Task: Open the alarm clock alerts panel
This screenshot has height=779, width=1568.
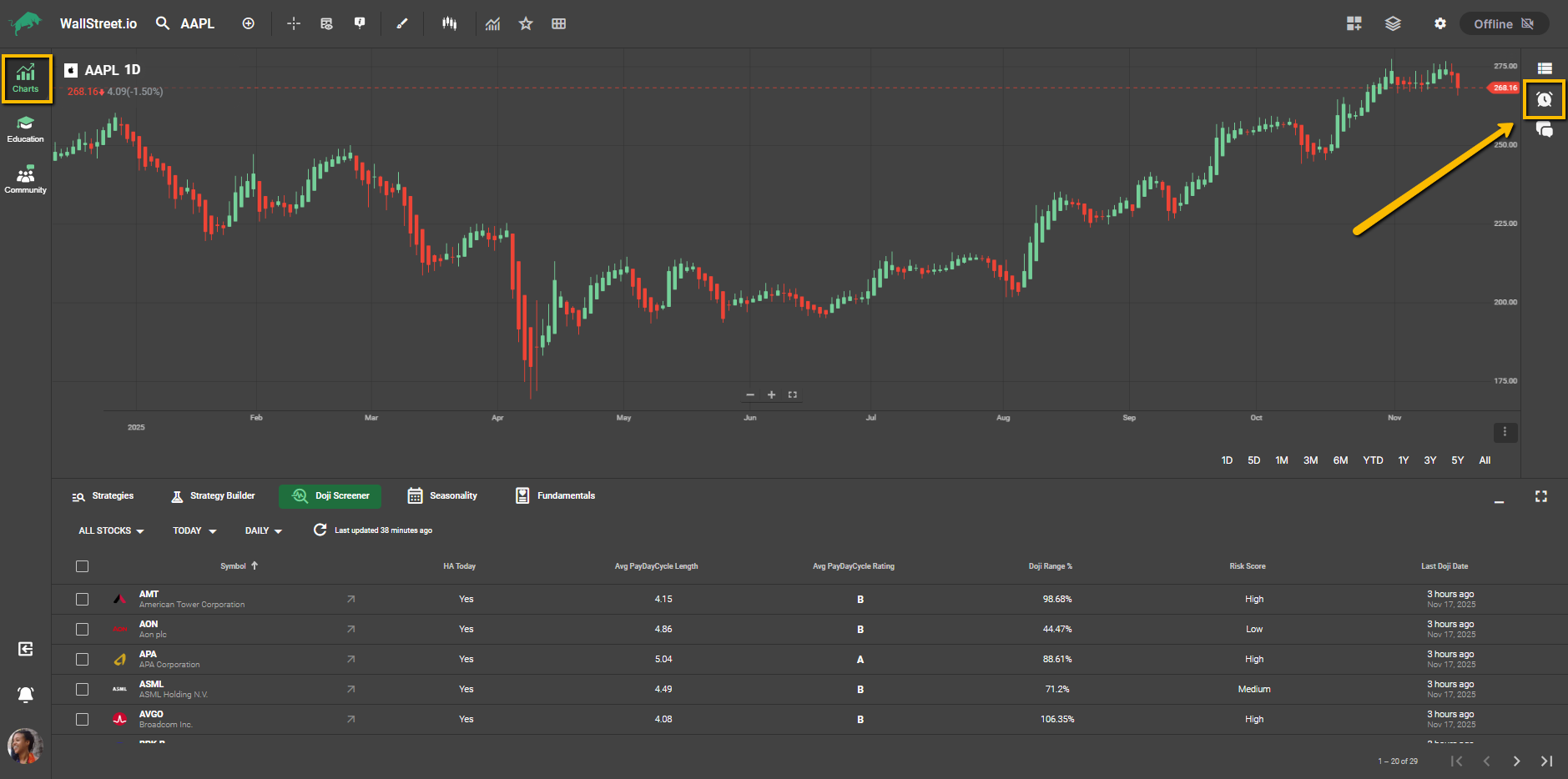Action: (1544, 100)
